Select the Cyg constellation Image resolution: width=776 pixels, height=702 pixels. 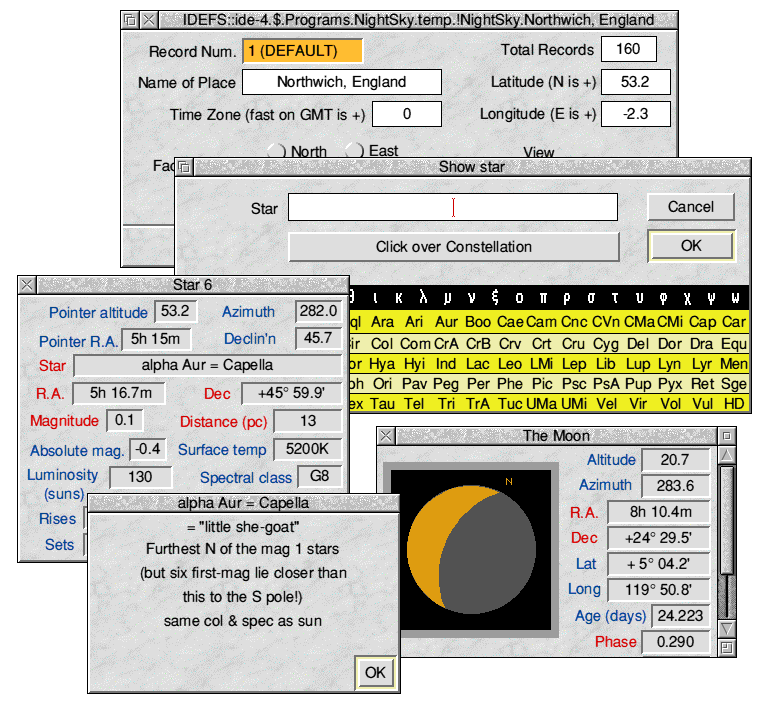606,344
